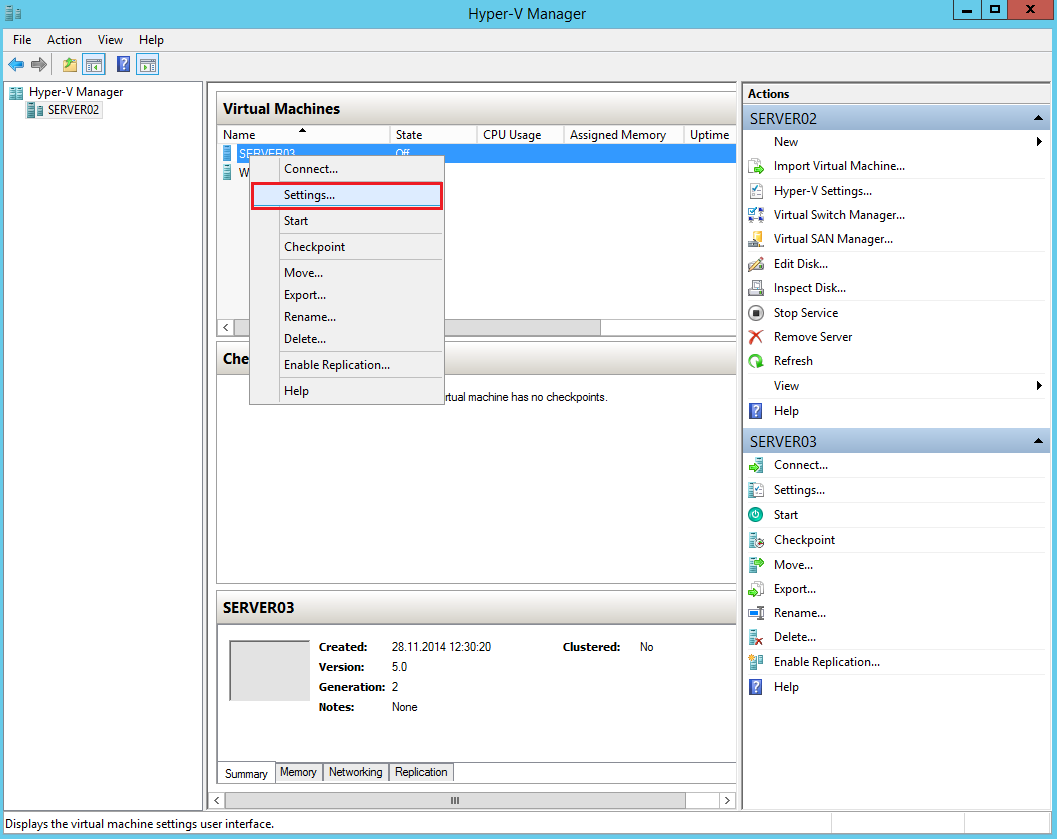The image size is (1057, 839).
Task: Click the Rename icon in Actions pane
Action: pos(756,613)
